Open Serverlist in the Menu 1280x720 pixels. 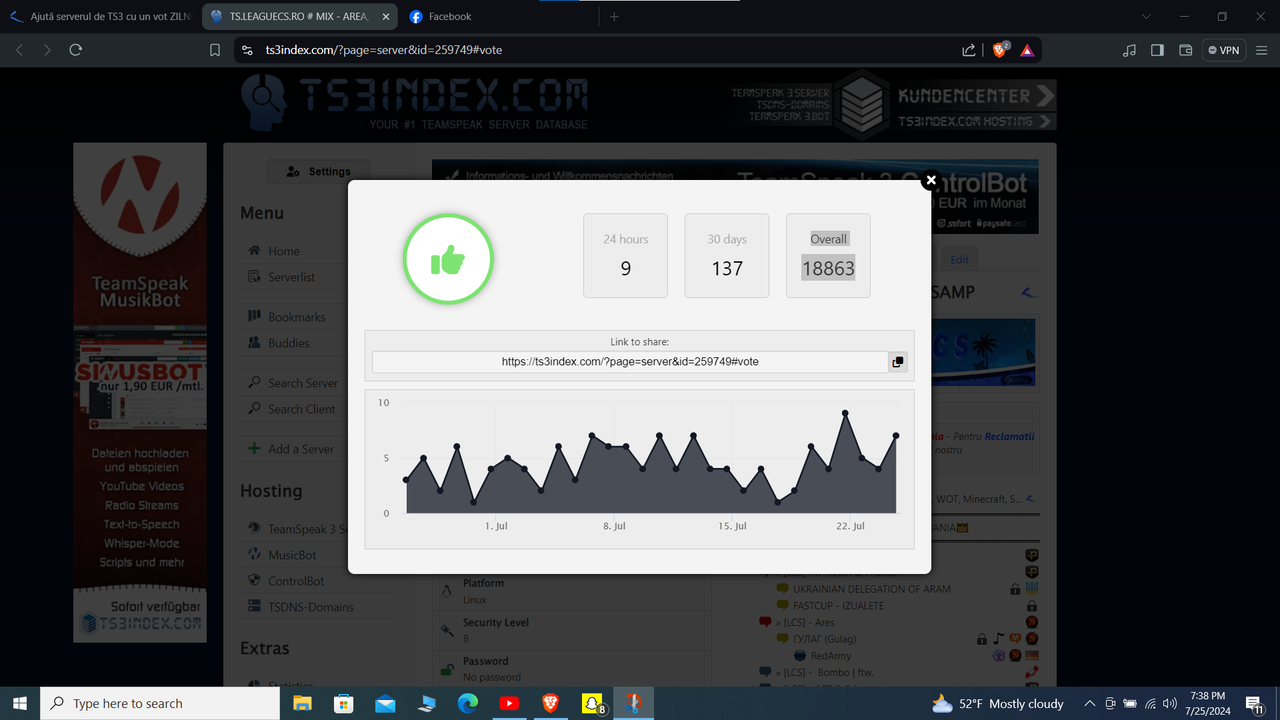point(291,277)
